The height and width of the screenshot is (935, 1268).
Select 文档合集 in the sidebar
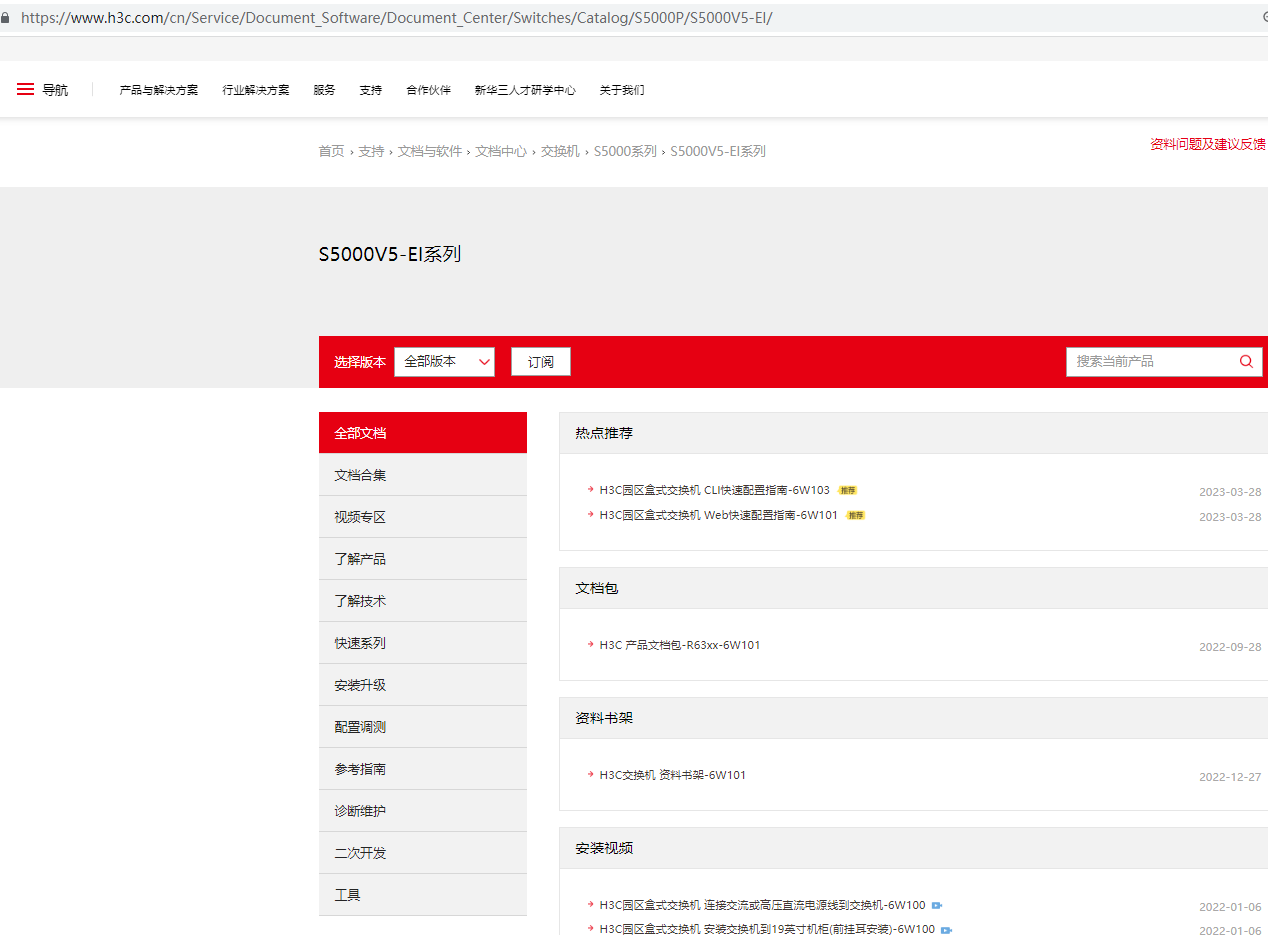(x=423, y=475)
